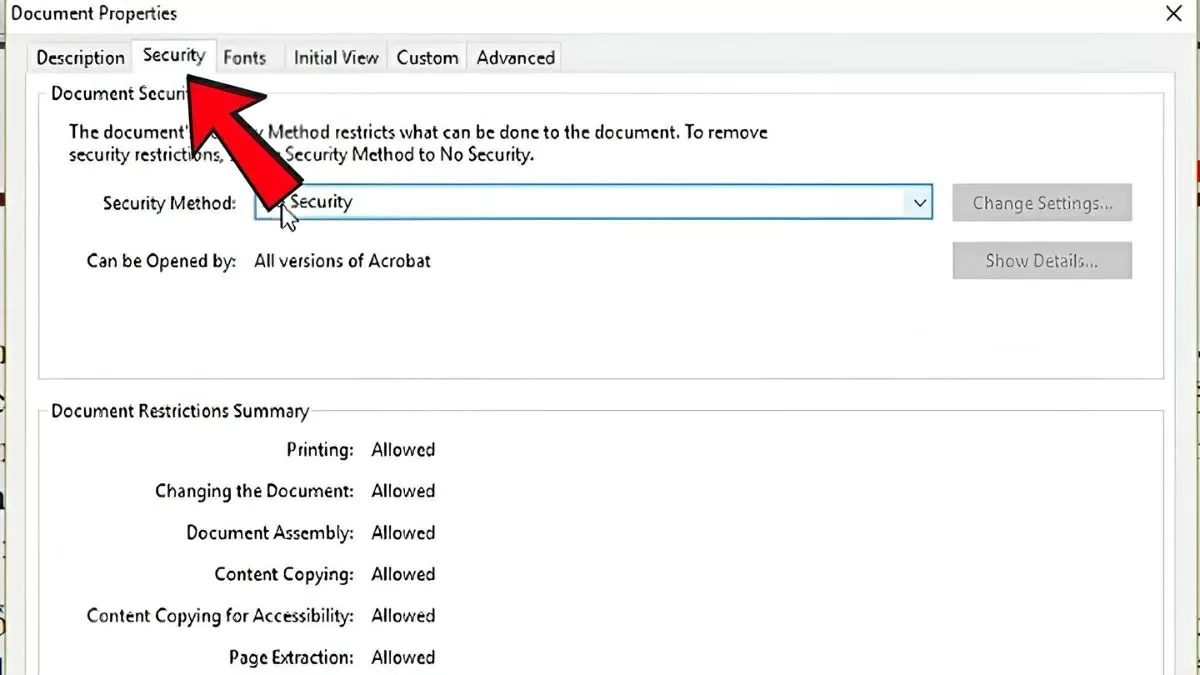Image resolution: width=1200 pixels, height=675 pixels.
Task: Click inside the Security Method selection field
Action: [x=600, y=202]
